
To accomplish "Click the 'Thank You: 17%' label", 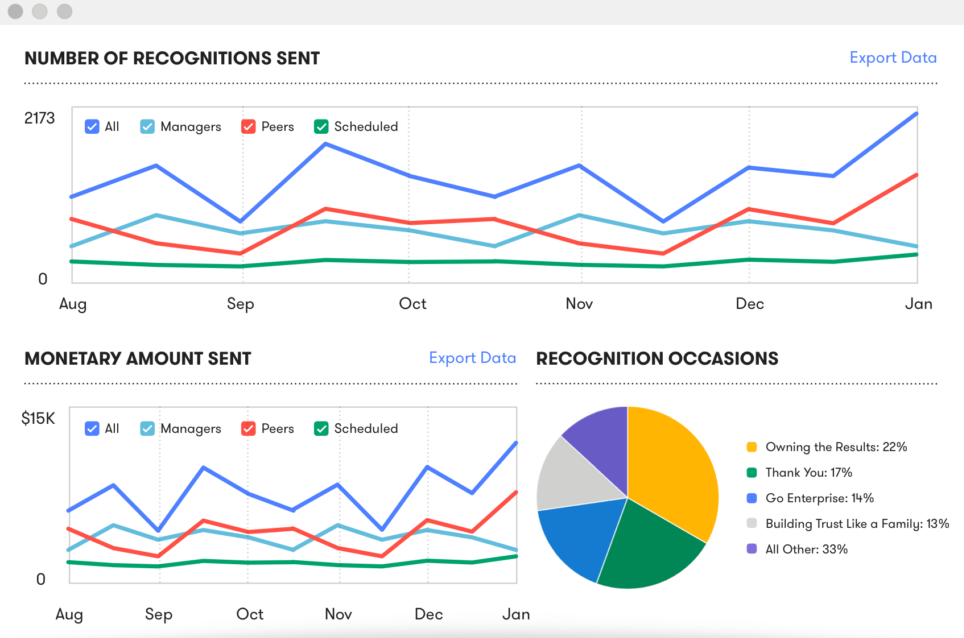I will point(808,473).
